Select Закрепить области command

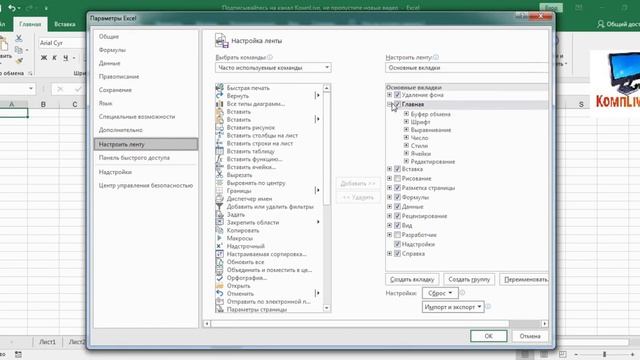pos(269,222)
